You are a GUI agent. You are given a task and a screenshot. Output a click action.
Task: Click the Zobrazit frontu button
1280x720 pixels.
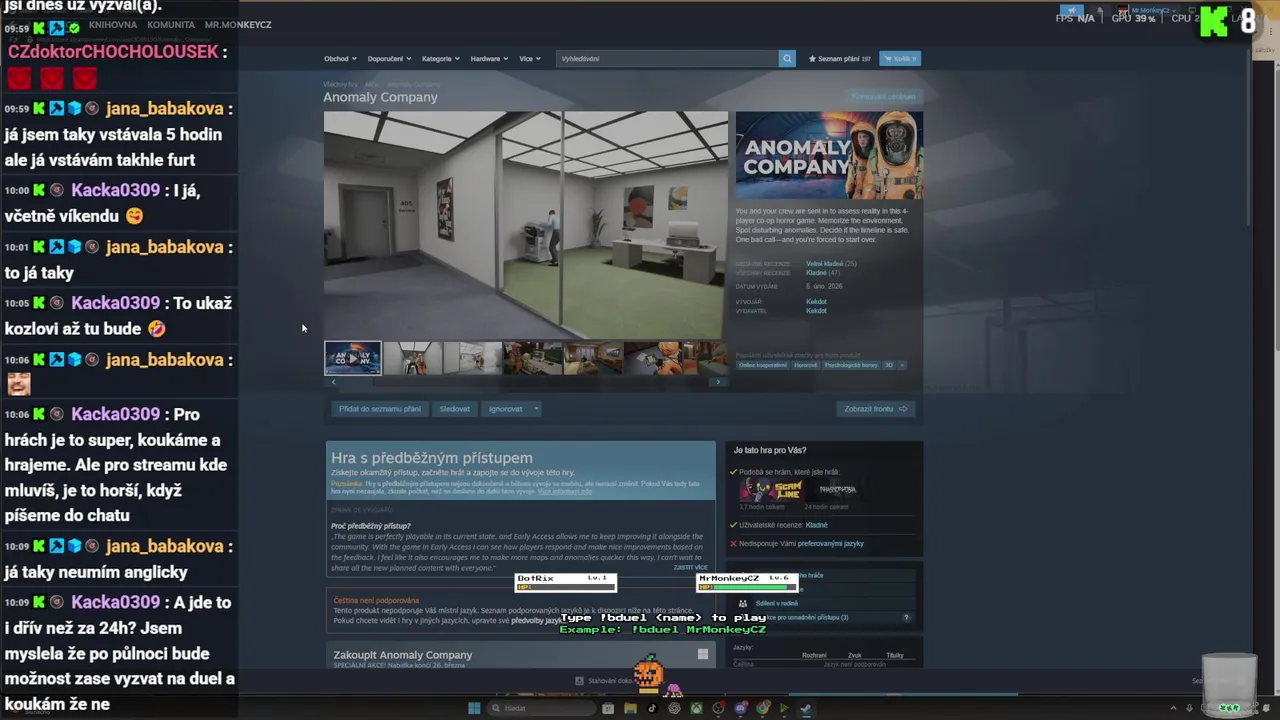876,408
